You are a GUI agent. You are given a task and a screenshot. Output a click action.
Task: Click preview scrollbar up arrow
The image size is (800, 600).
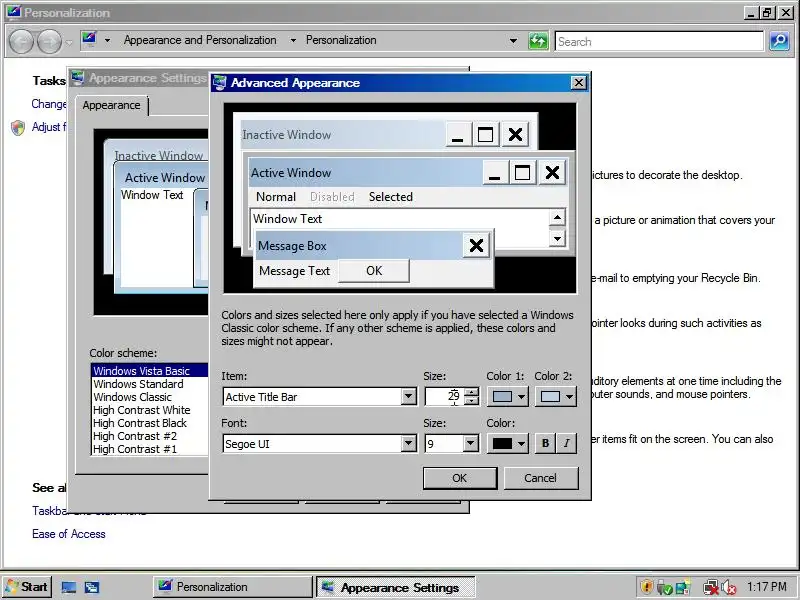[557, 218]
